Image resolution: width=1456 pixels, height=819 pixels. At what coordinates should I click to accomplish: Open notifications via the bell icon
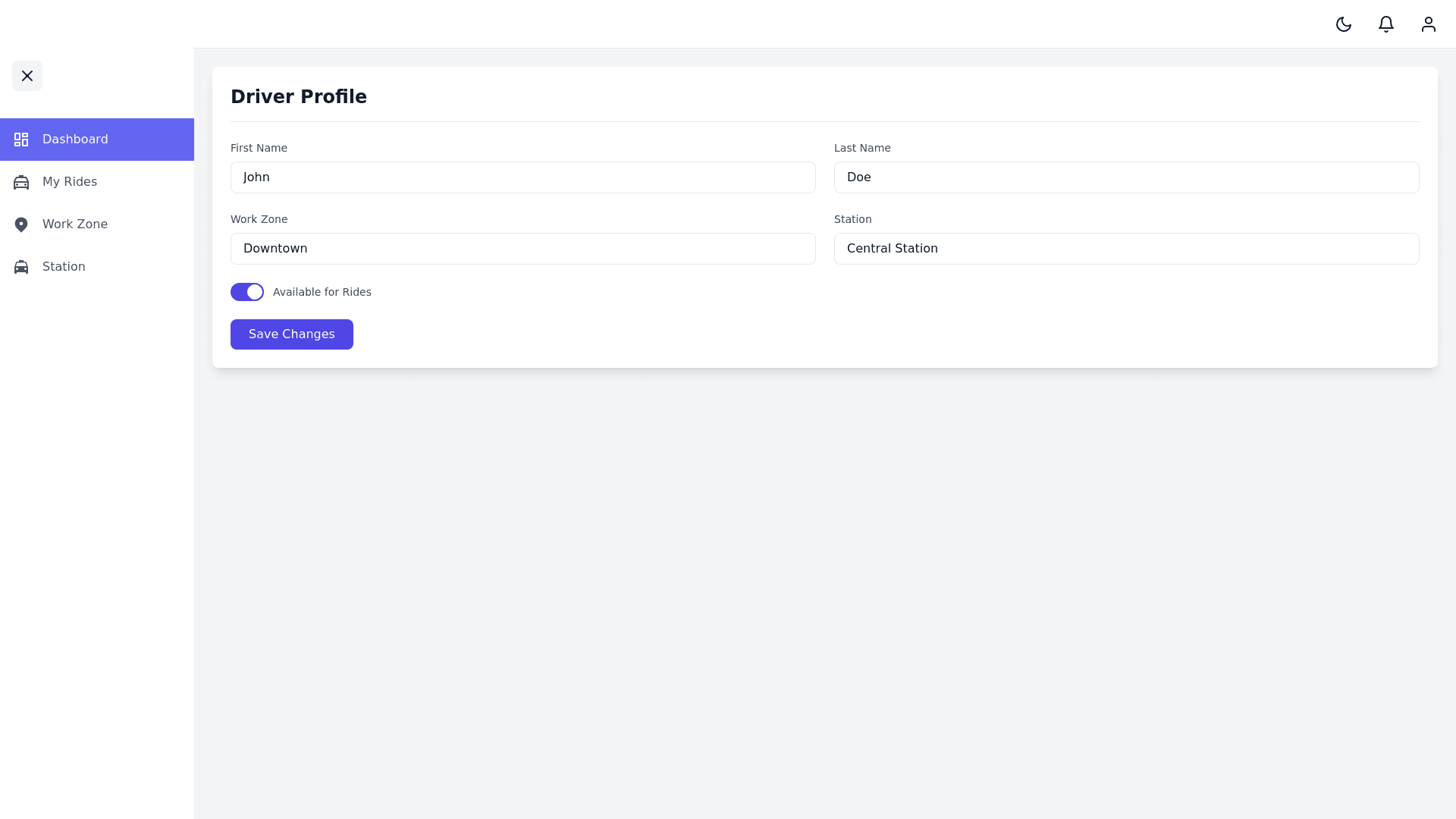point(1386,24)
